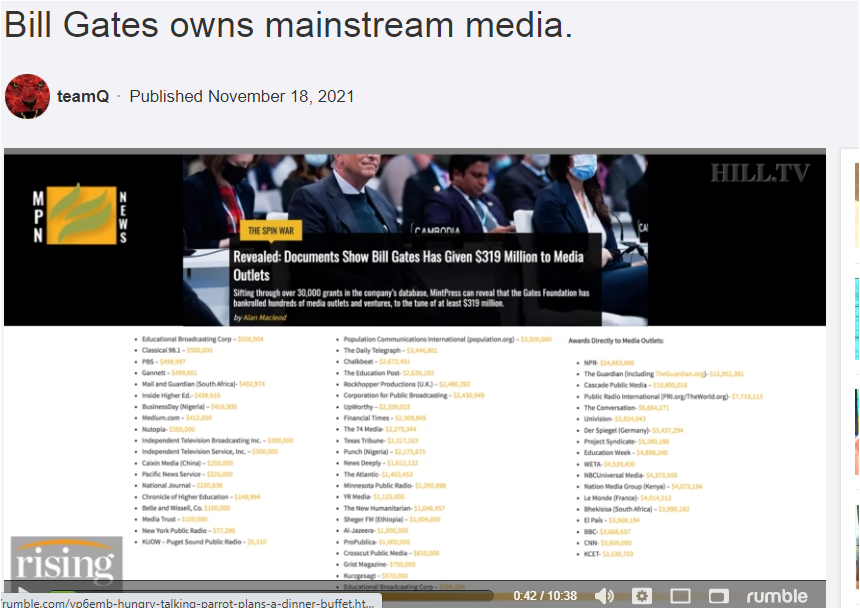Click the "Gannett" entry
The image size is (860, 609).
click(169, 373)
